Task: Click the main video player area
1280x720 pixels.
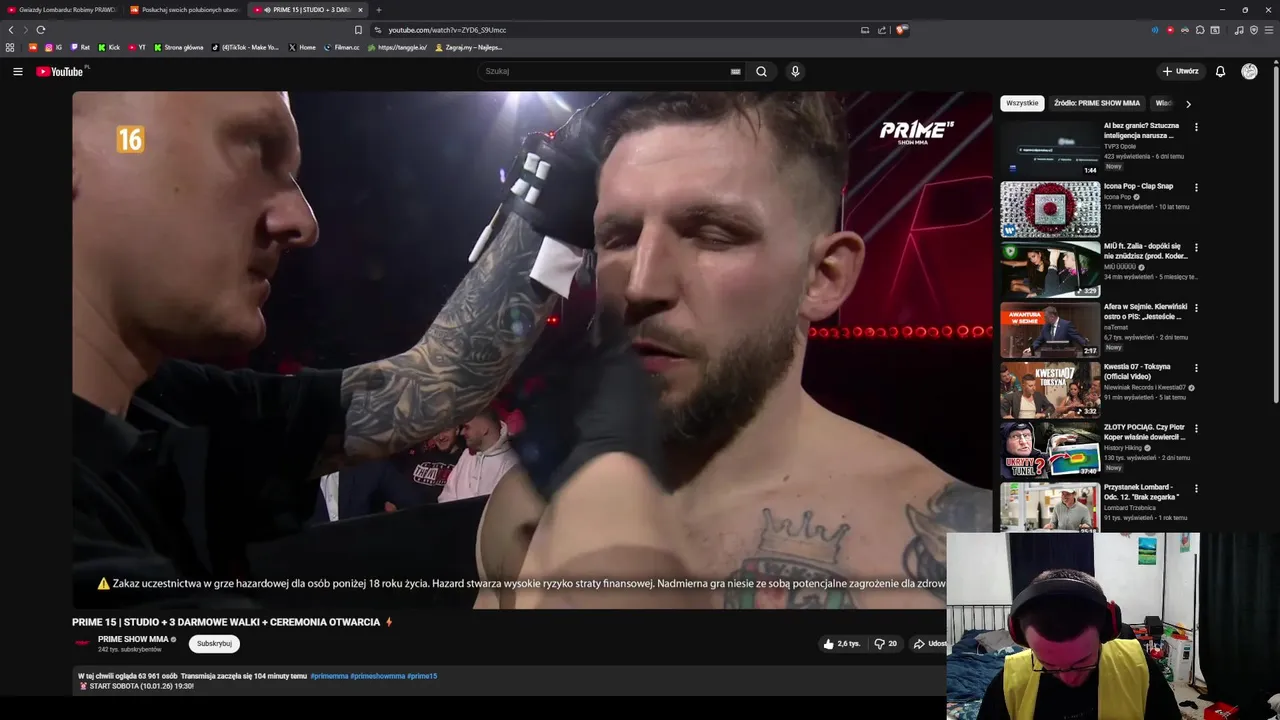Action: click(531, 350)
